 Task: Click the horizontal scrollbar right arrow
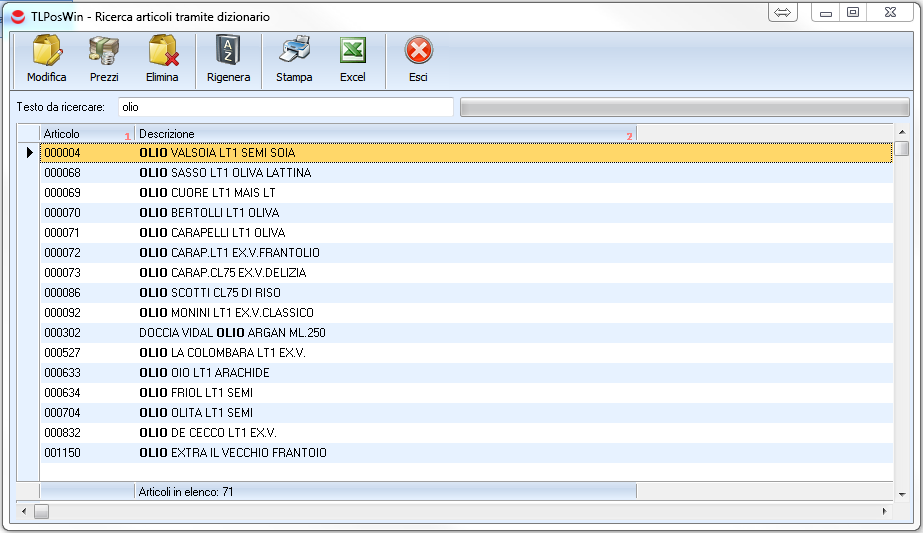884,511
